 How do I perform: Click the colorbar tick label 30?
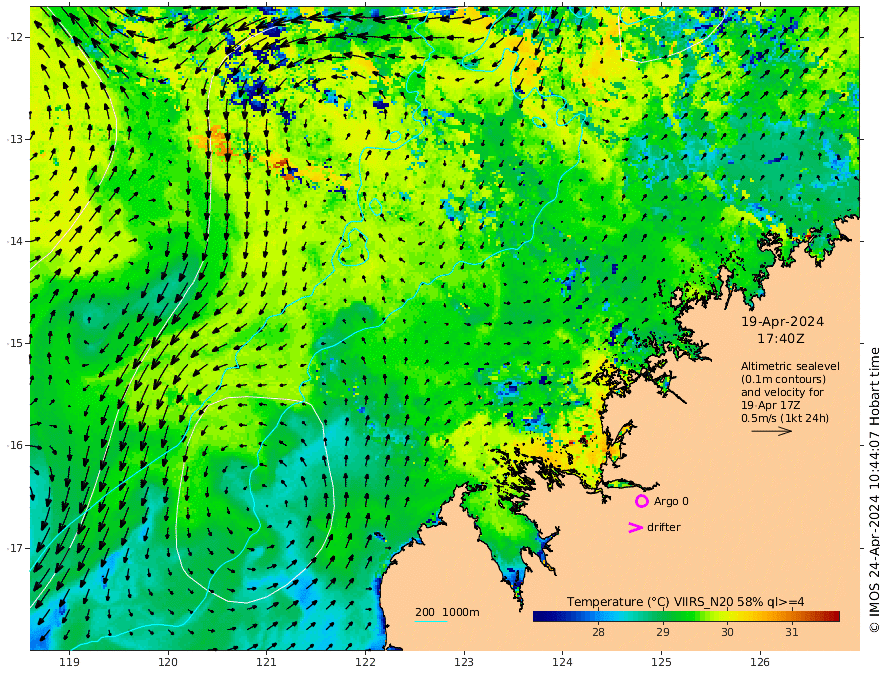[727, 632]
